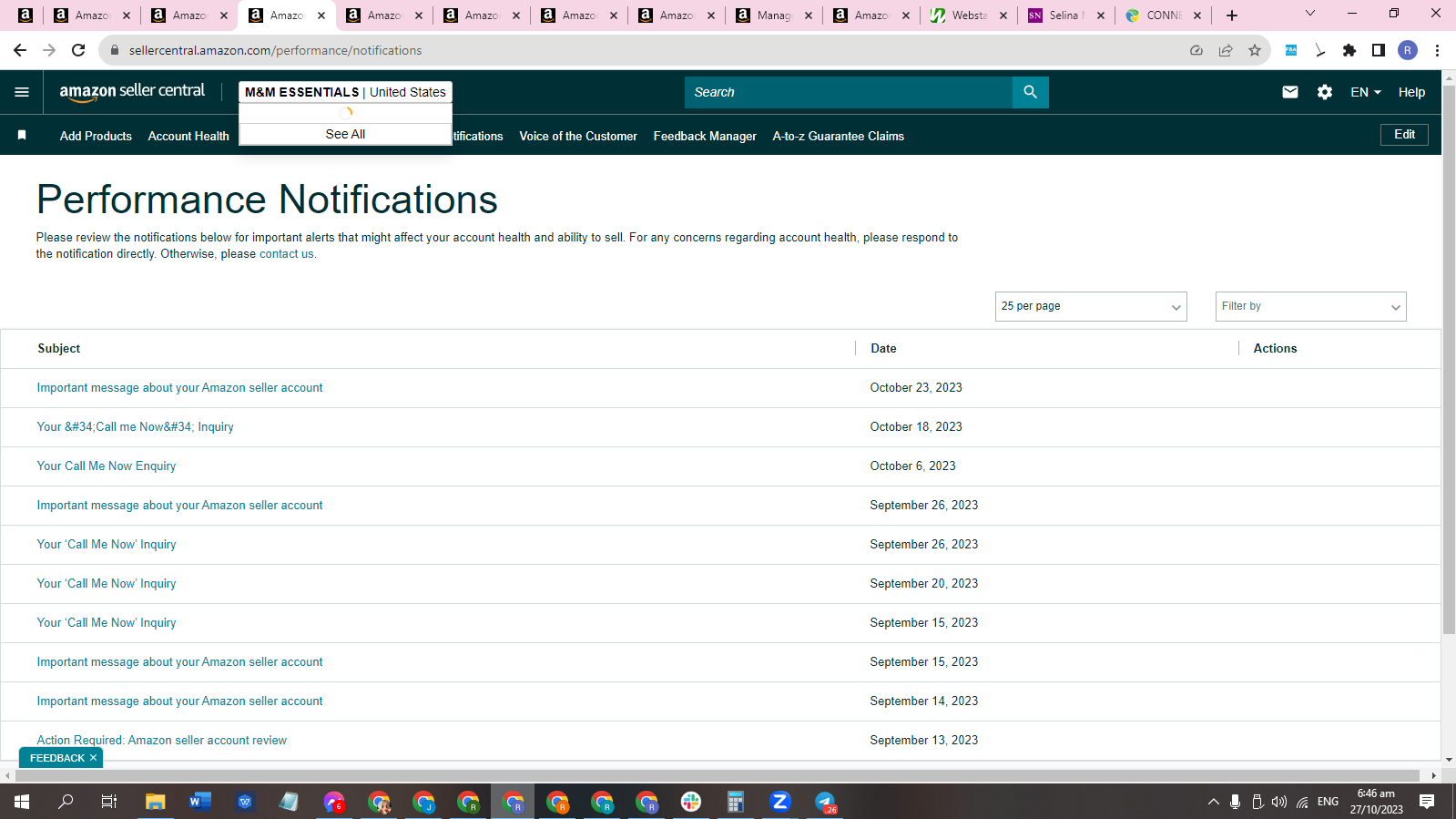The width and height of the screenshot is (1456, 819).
Task: Open the Seller Central settings gear
Action: (1325, 92)
